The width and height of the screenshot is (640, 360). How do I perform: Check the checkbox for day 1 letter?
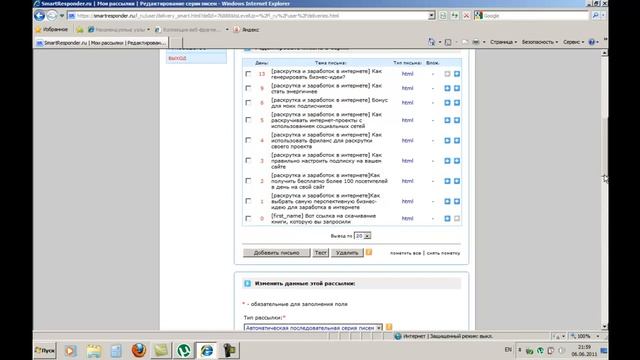[248, 201]
